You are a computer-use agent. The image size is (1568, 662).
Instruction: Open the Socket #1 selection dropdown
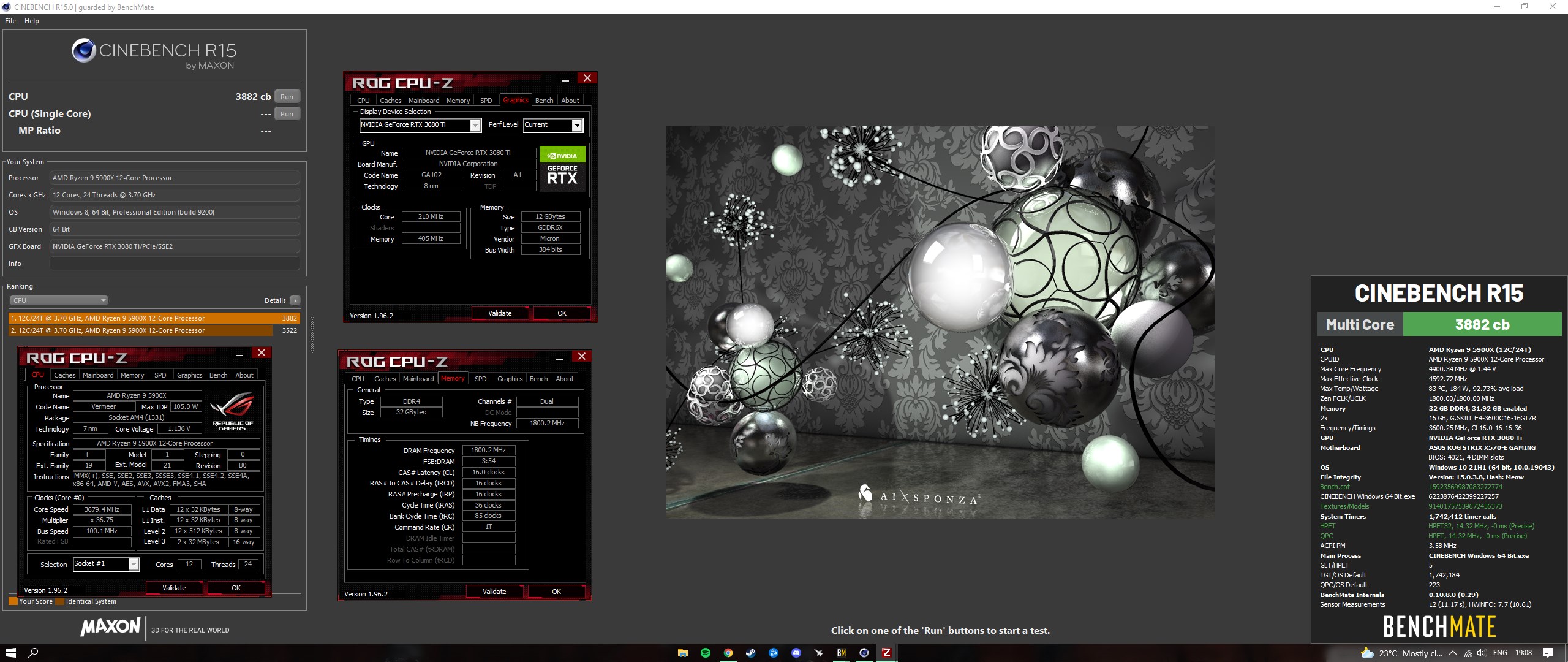(x=107, y=564)
